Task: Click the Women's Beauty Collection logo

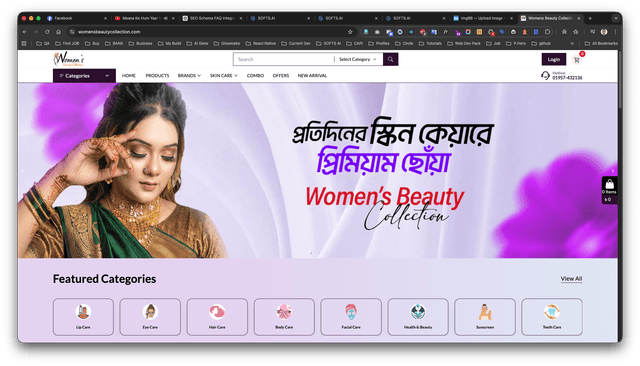Action: tap(69, 59)
